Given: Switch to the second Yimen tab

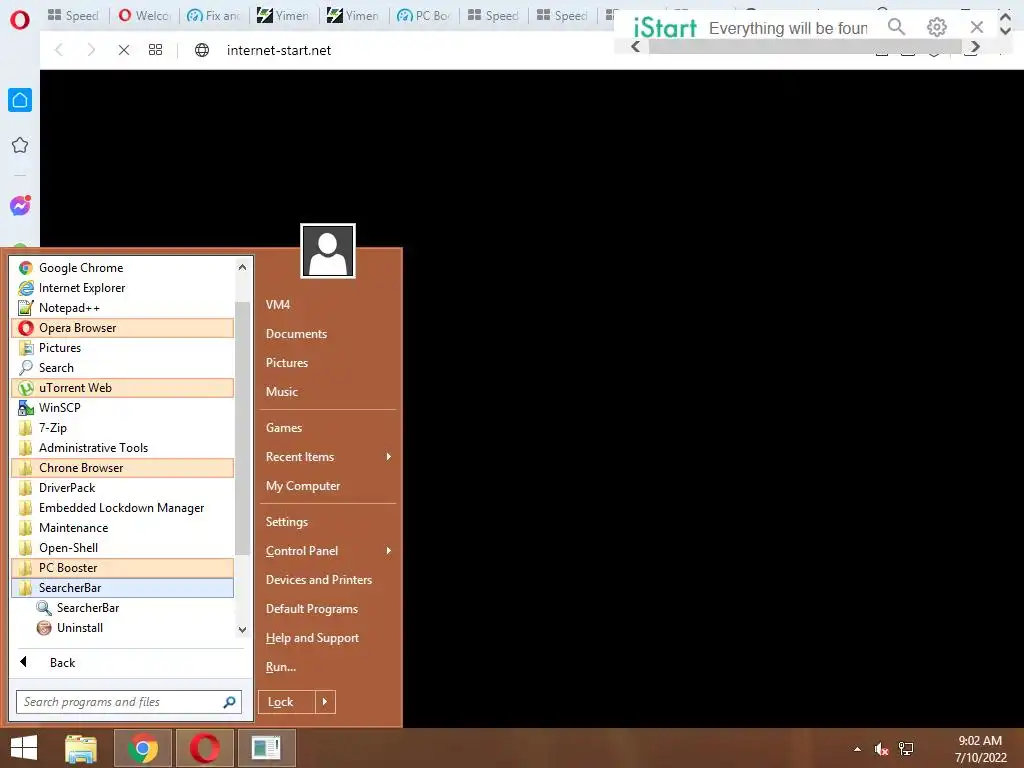Looking at the screenshot, I should click(x=353, y=15).
